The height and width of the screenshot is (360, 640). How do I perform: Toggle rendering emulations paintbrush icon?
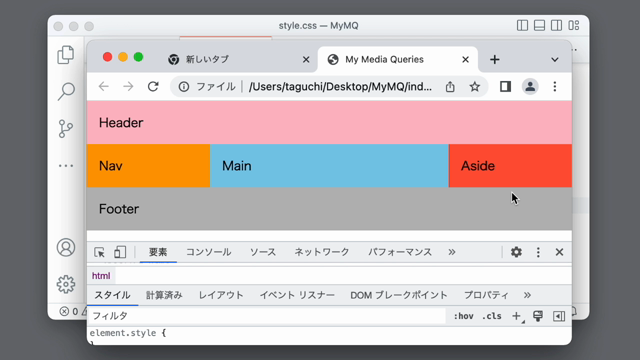(538, 316)
